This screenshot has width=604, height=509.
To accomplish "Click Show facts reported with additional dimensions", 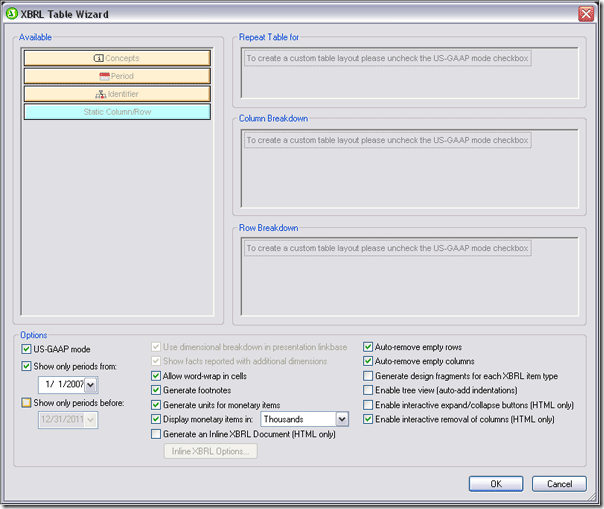I will pos(239,361).
